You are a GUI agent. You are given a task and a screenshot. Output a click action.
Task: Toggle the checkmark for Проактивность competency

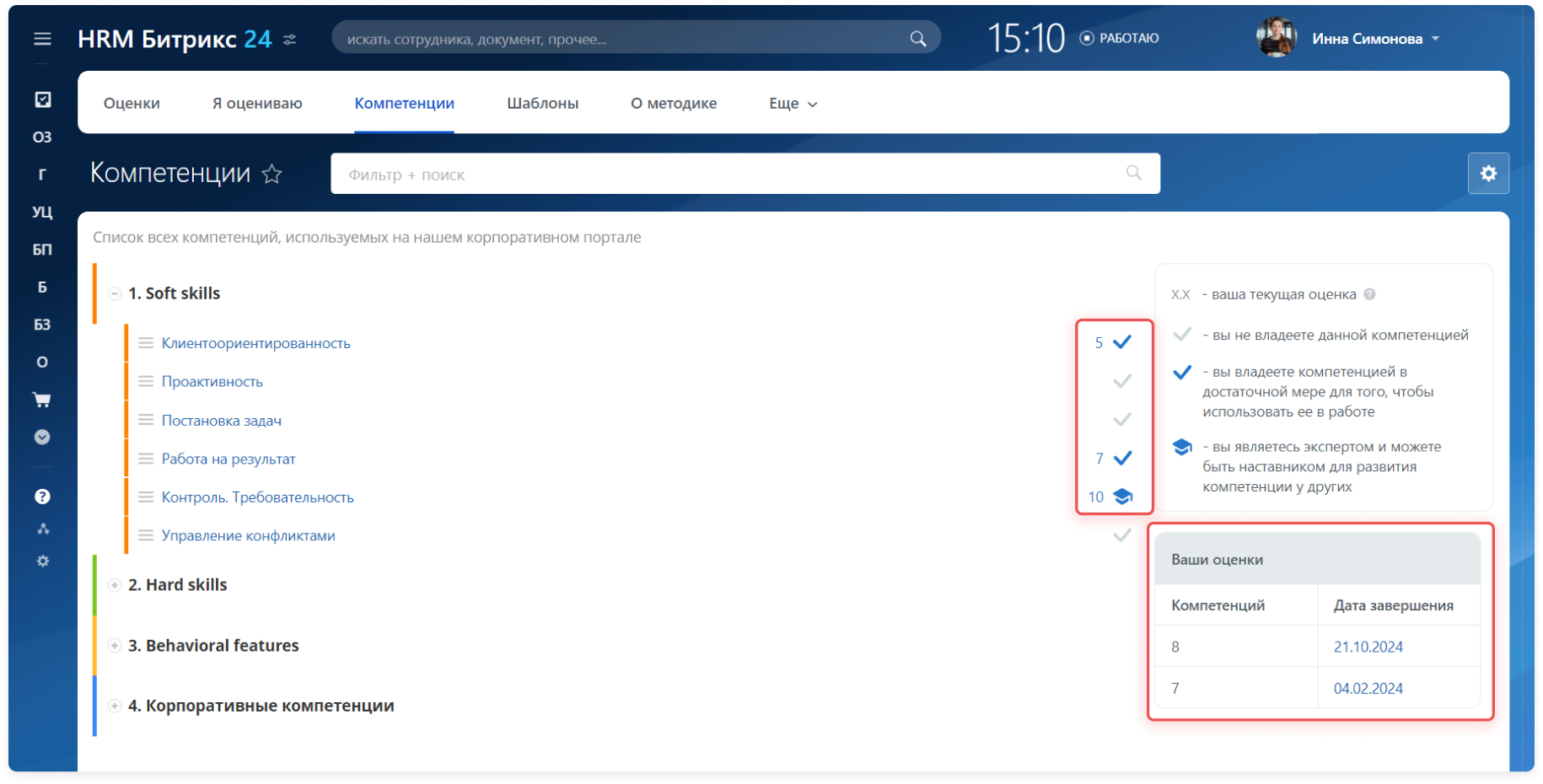tap(1121, 382)
